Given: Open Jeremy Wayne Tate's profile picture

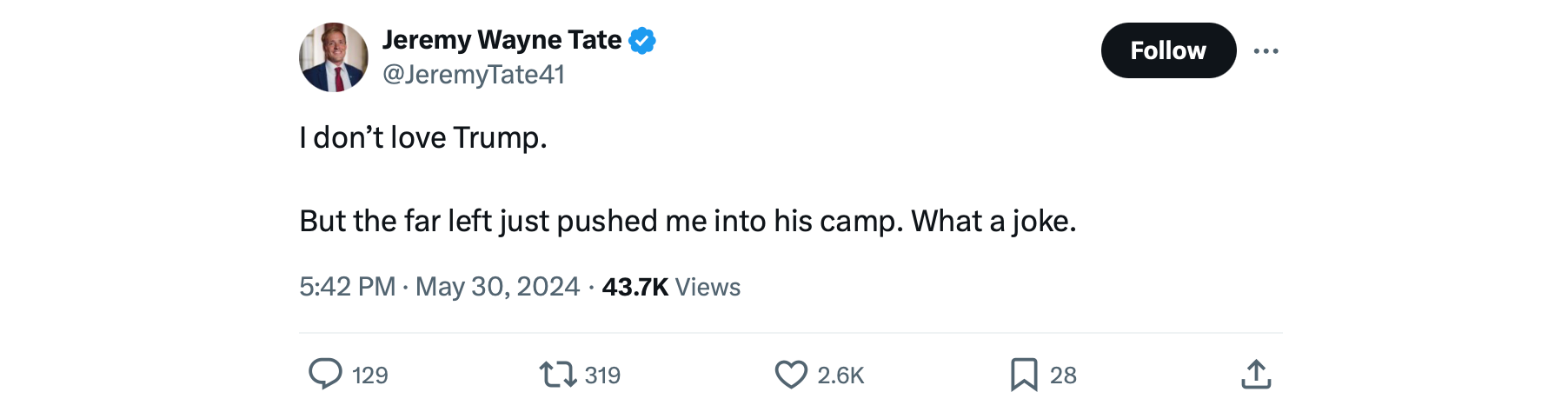Looking at the screenshot, I should click(x=334, y=57).
